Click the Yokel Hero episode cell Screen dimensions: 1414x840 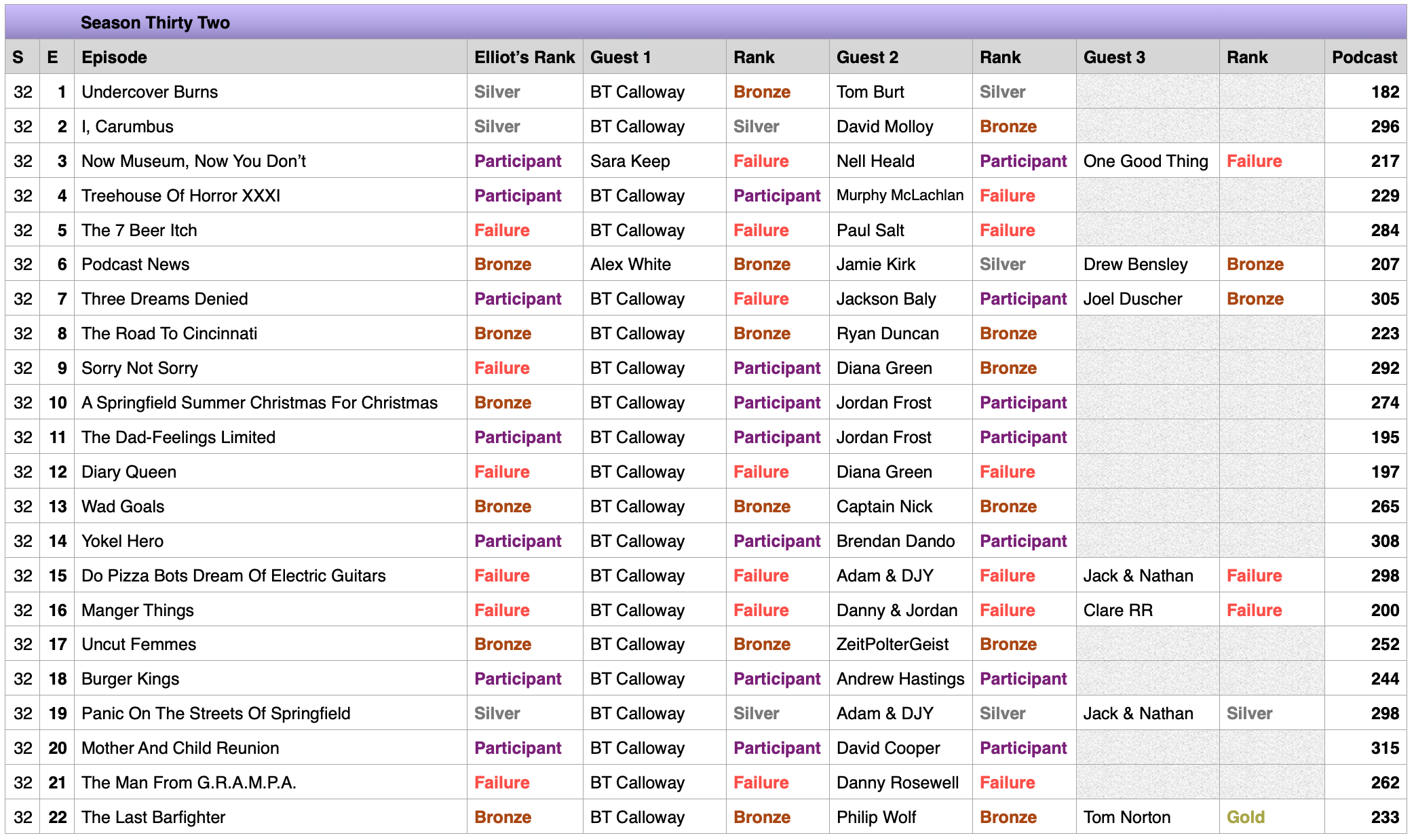pyautogui.click(x=270, y=541)
